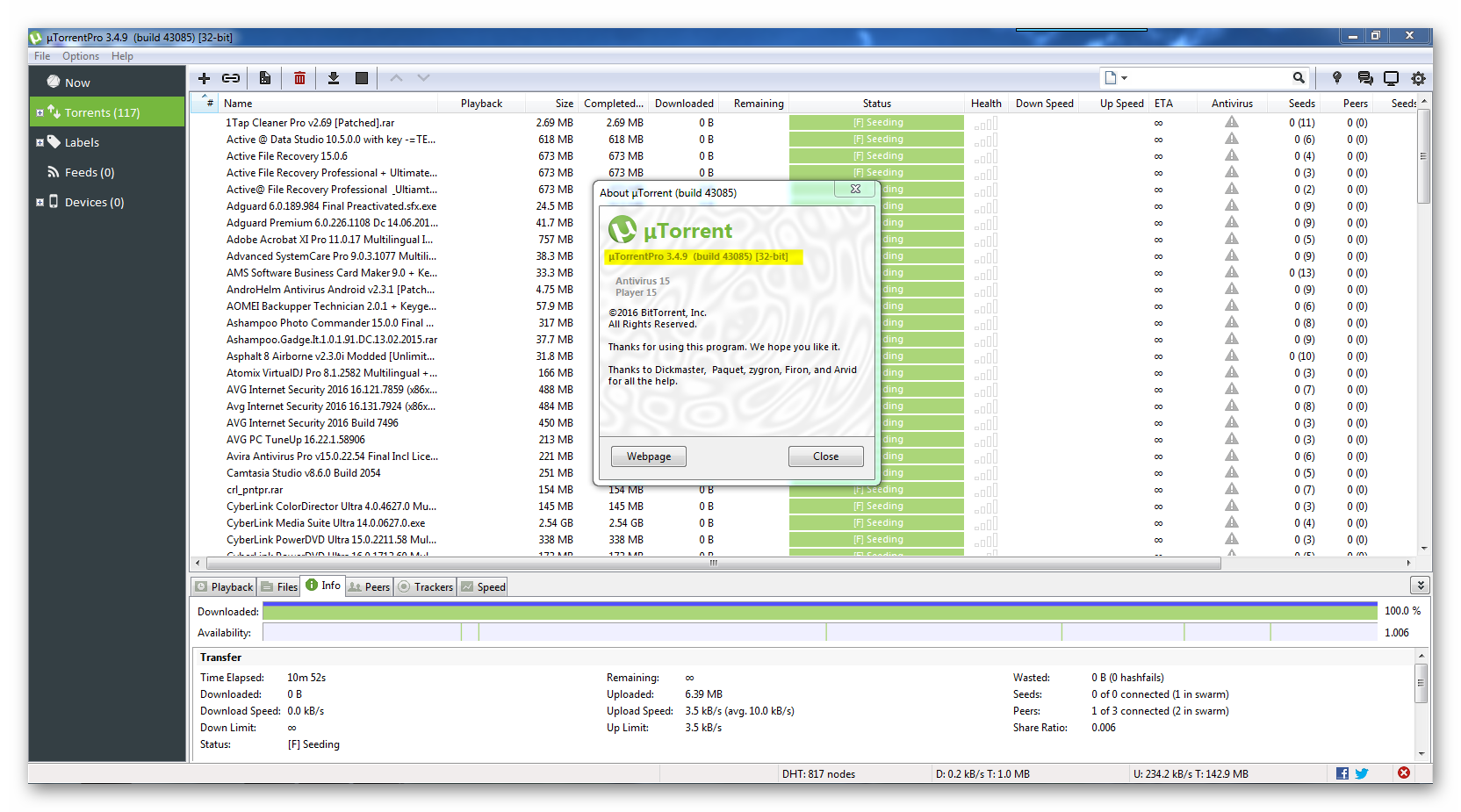
Task: Click the Availability bar
Action: click(820, 632)
